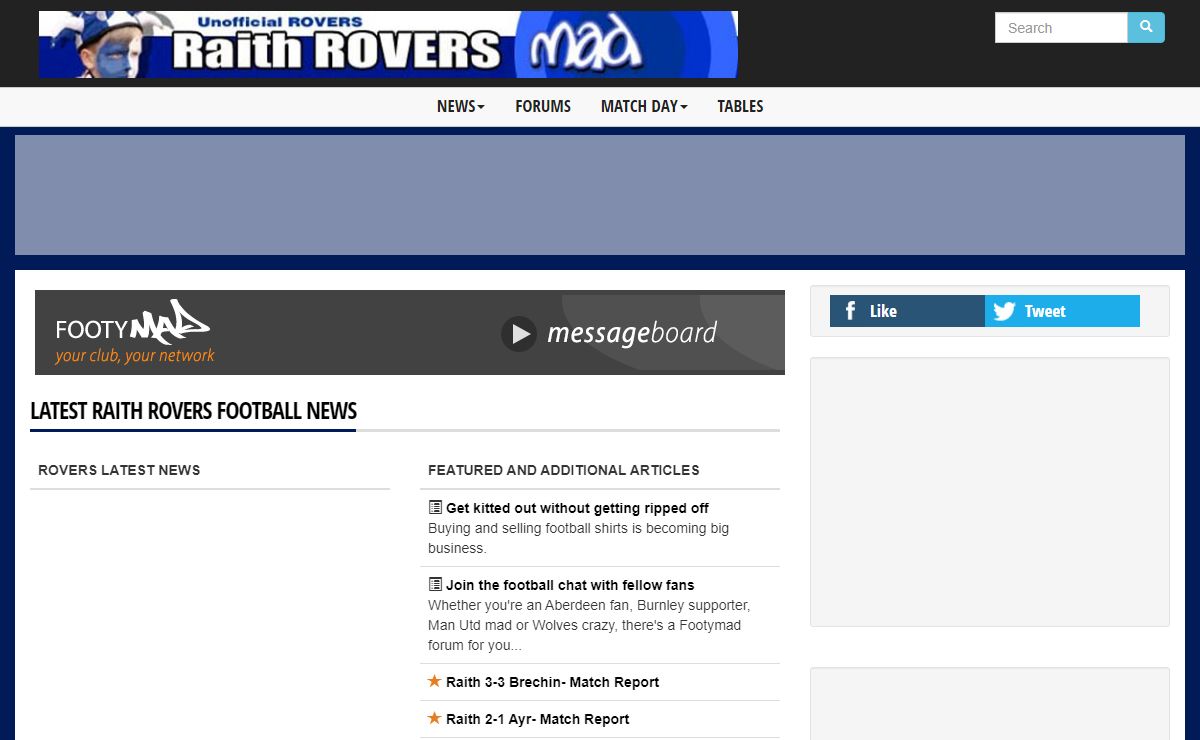Click the 'FEATURED AND ADDITIONAL ARTICLES' heading
Image resolution: width=1200 pixels, height=740 pixels.
point(564,470)
